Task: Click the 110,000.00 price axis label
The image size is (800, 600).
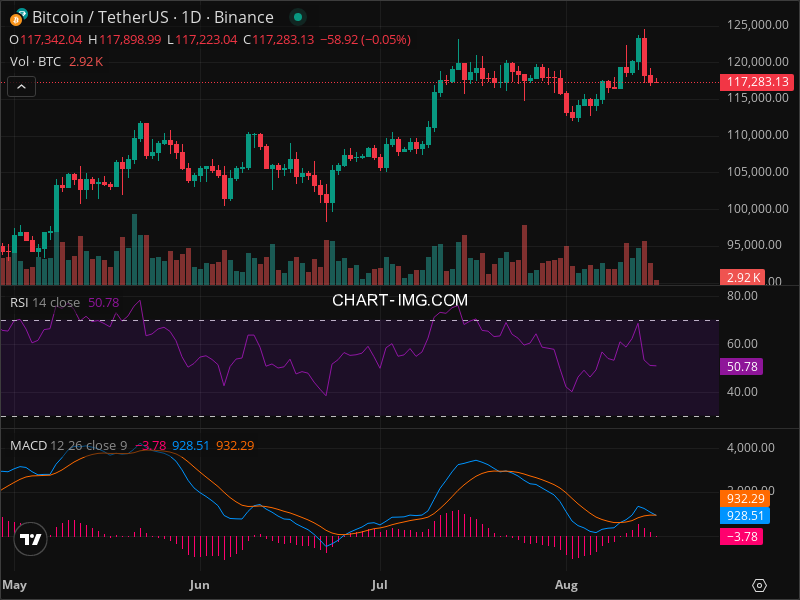Action: 758,135
